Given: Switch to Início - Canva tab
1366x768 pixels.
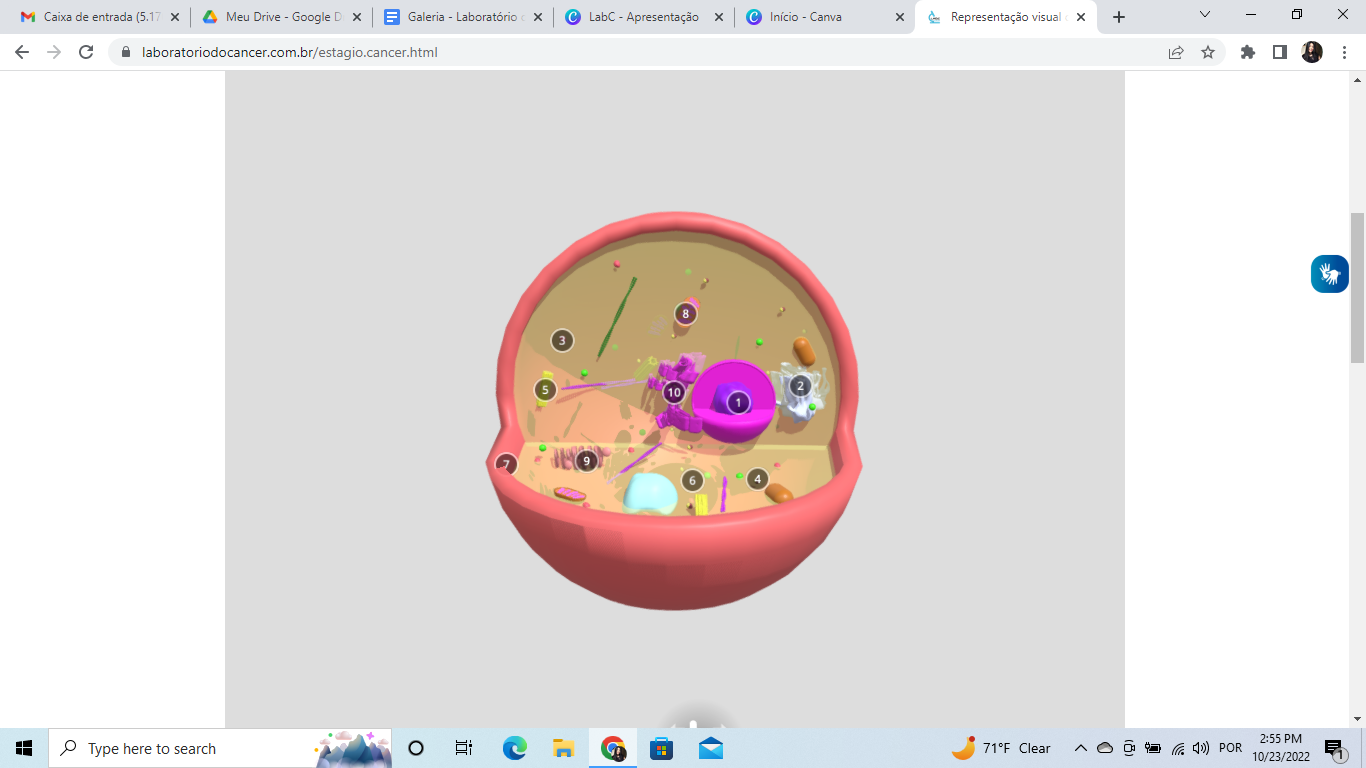Looking at the screenshot, I should pos(824,17).
